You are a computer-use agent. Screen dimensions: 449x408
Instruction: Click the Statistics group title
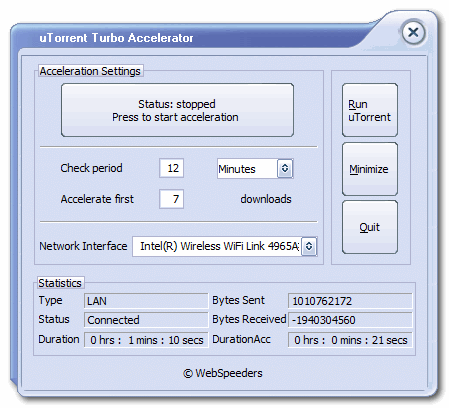[60, 283]
